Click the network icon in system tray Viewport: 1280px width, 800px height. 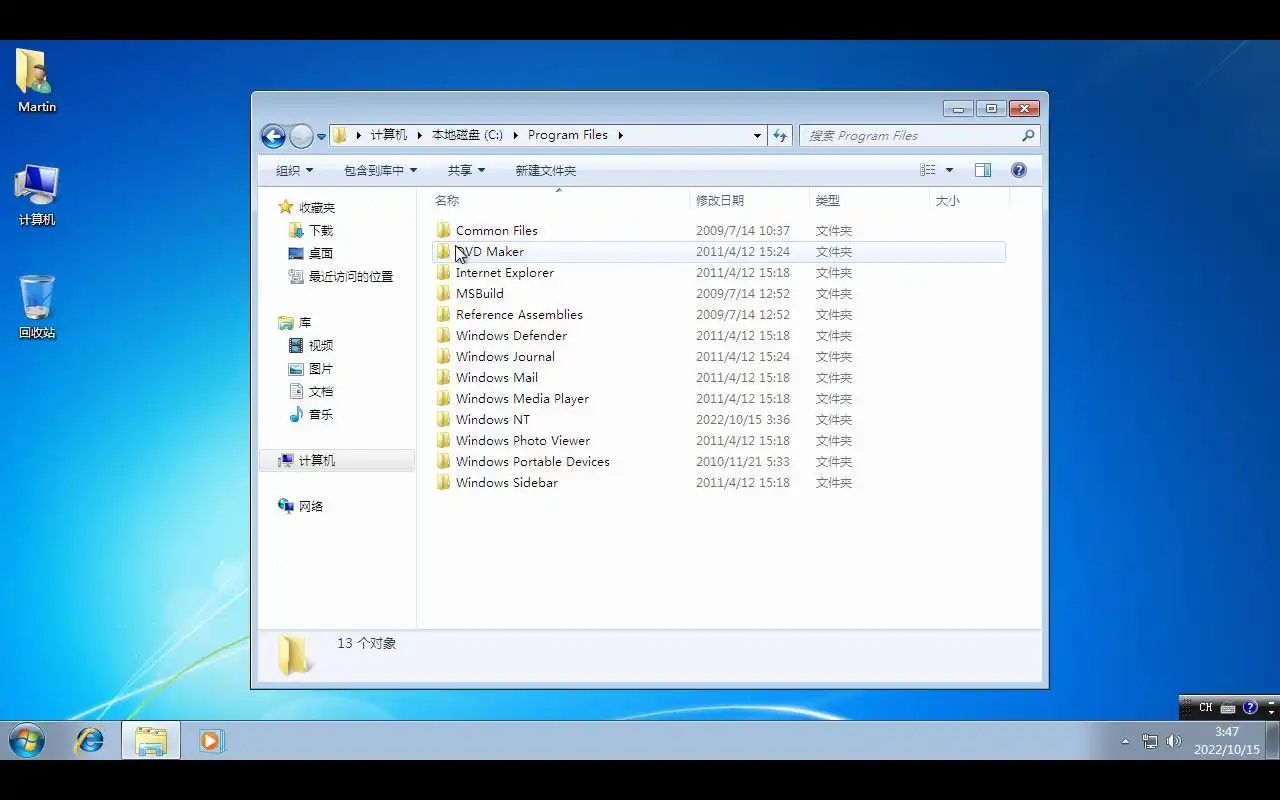click(x=1150, y=741)
